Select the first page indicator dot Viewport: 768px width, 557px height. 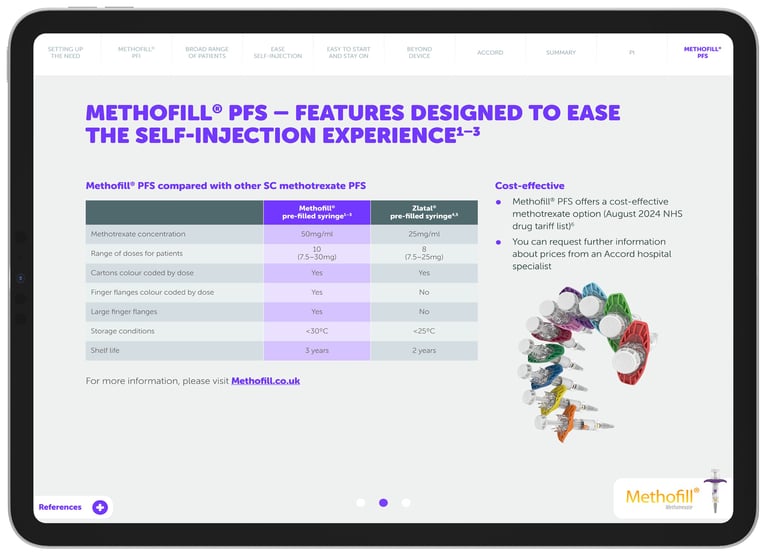coord(361,503)
